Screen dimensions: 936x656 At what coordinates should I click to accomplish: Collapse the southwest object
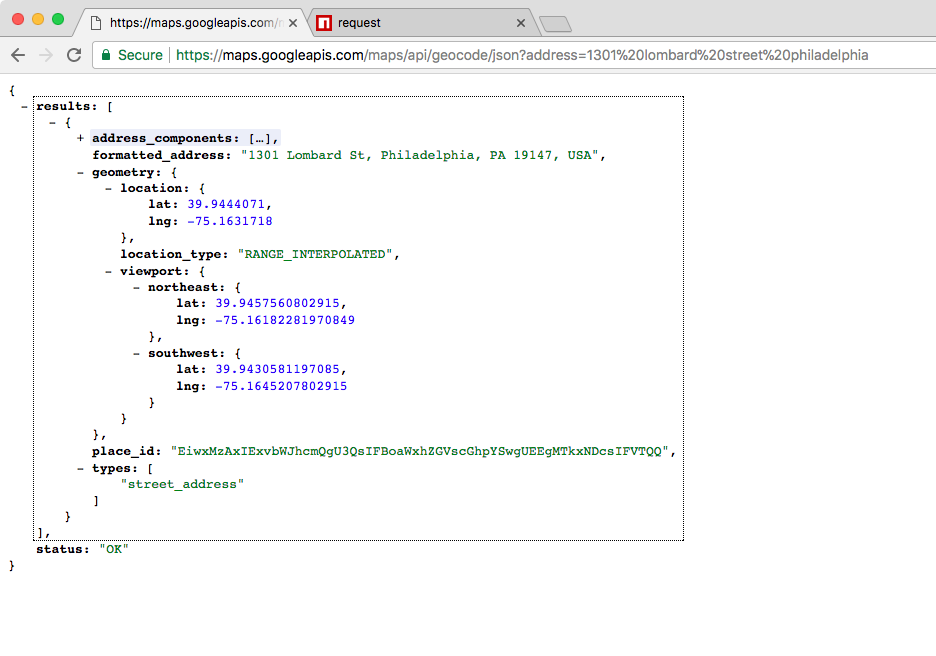136,353
